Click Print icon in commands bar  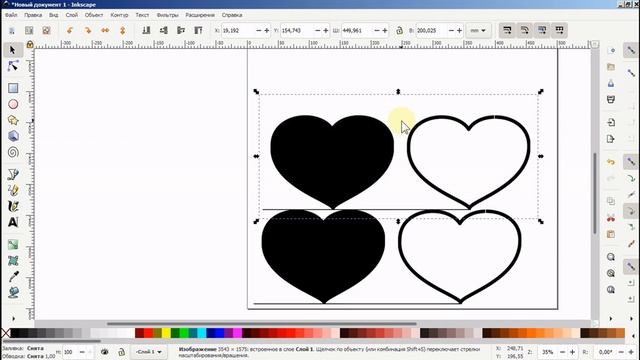(611, 100)
